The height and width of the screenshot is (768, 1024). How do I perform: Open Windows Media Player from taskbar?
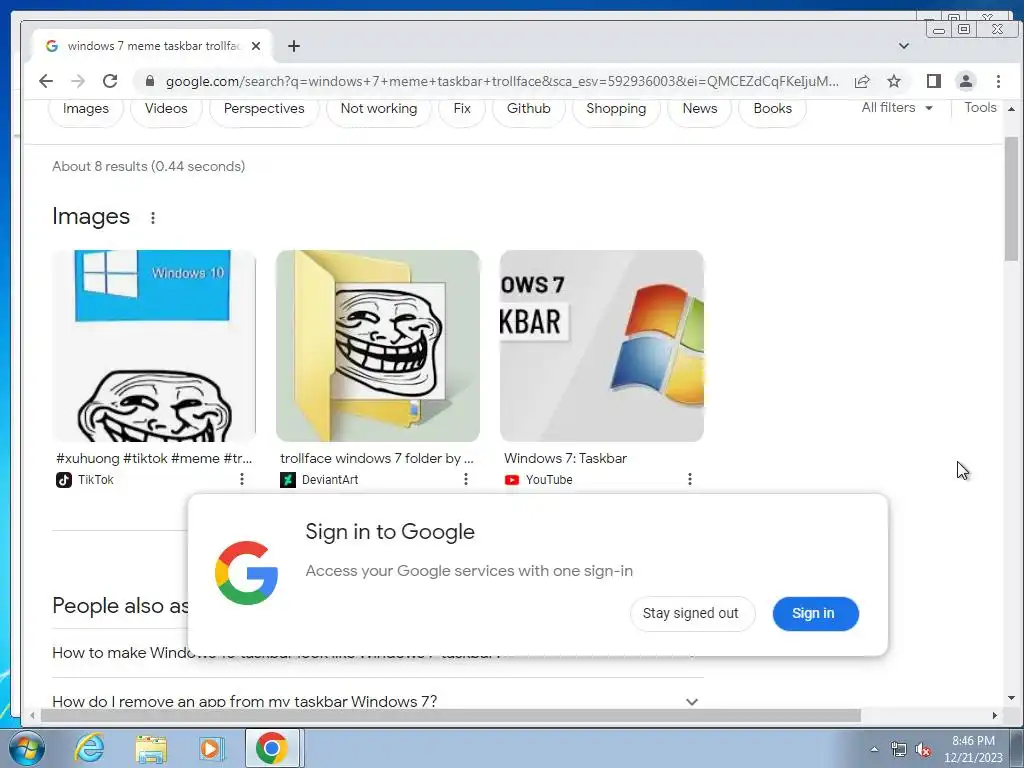click(211, 748)
